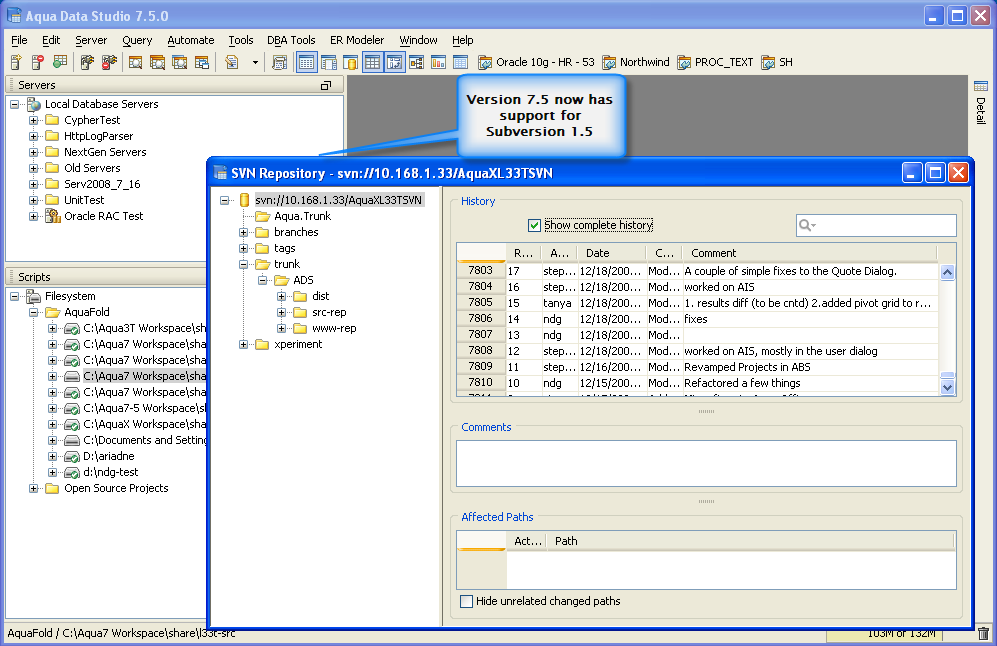Open the Detail side tab
This screenshot has width=997, height=646.
(980, 104)
